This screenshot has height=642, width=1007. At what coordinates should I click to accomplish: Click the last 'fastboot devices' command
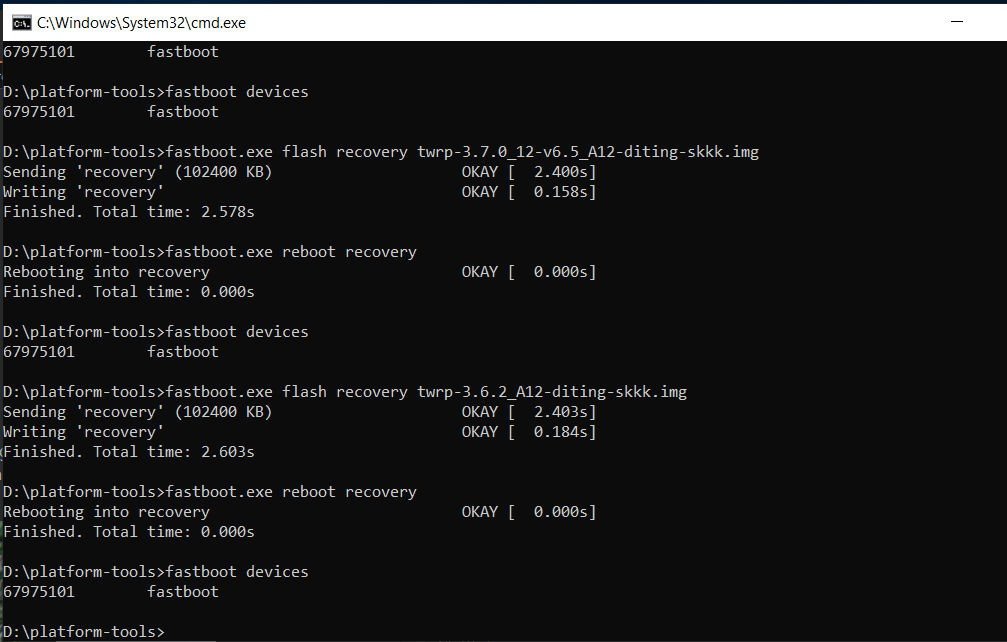pos(237,572)
